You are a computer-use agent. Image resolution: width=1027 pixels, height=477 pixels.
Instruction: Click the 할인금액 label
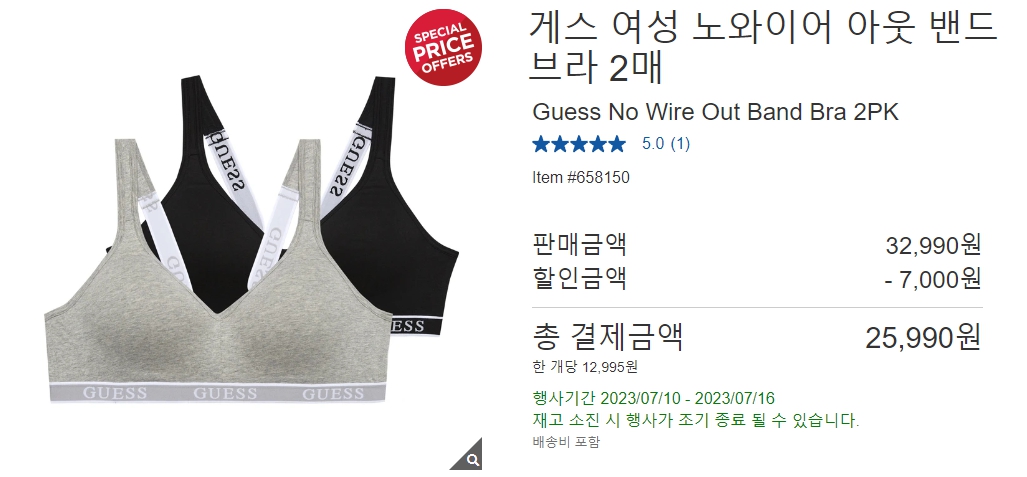[580, 278]
